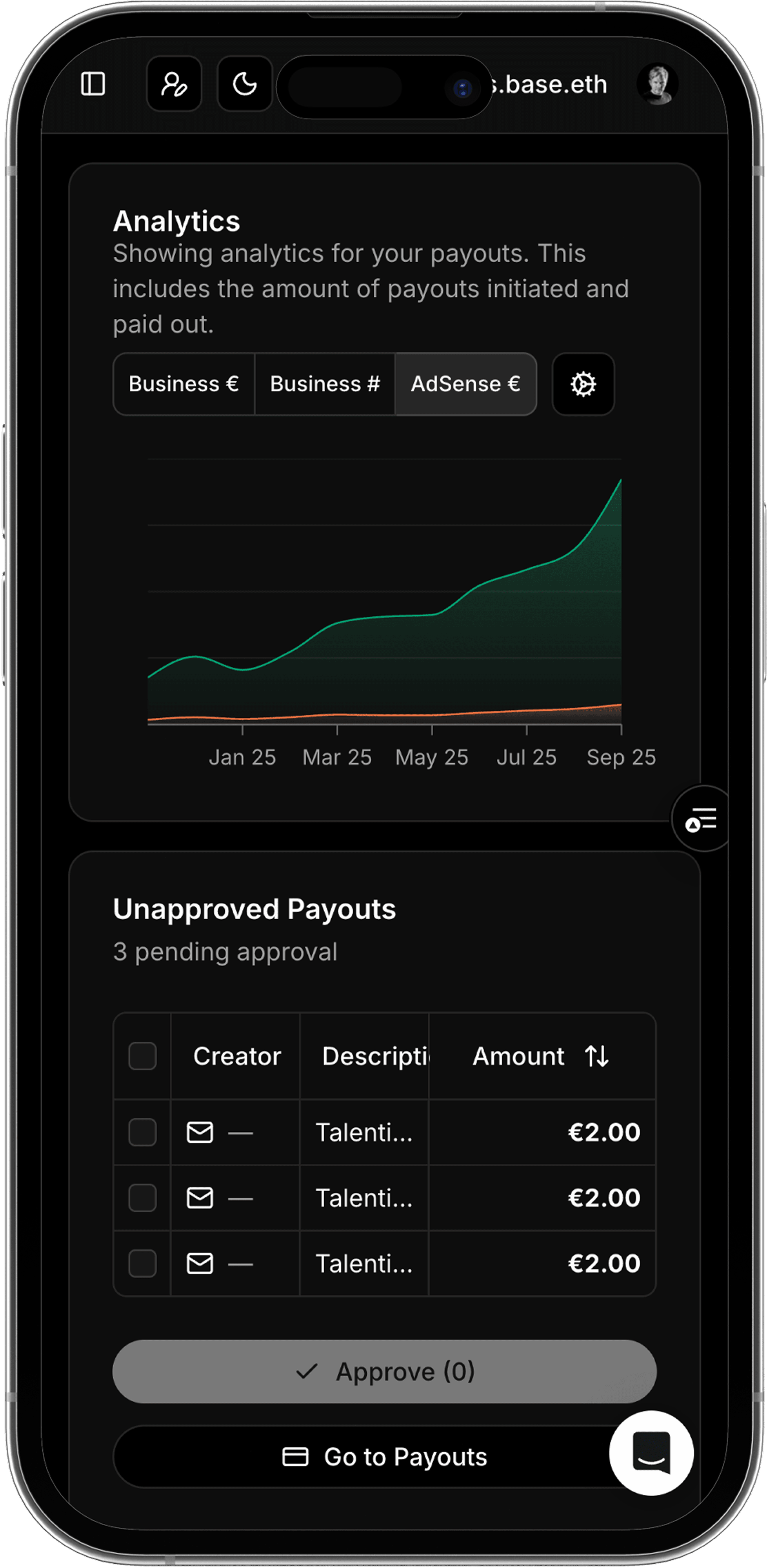Open chart settings gear icon
The width and height of the screenshot is (767, 1568).
click(583, 384)
